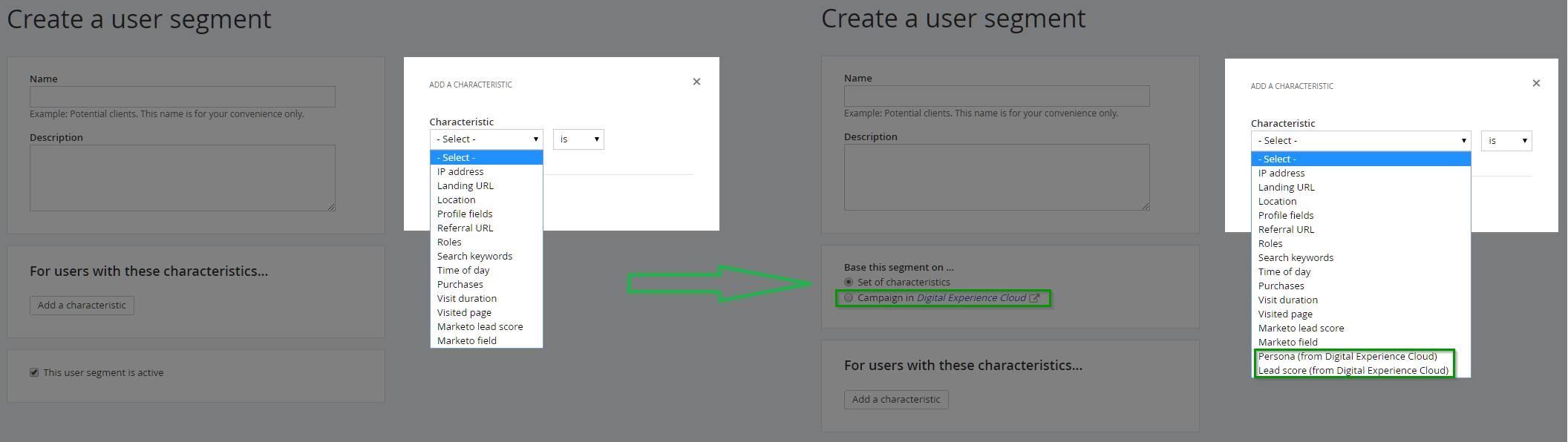
Task: Select 'Campaign in Digital Experience Cloud' radio option
Action: 849,298
